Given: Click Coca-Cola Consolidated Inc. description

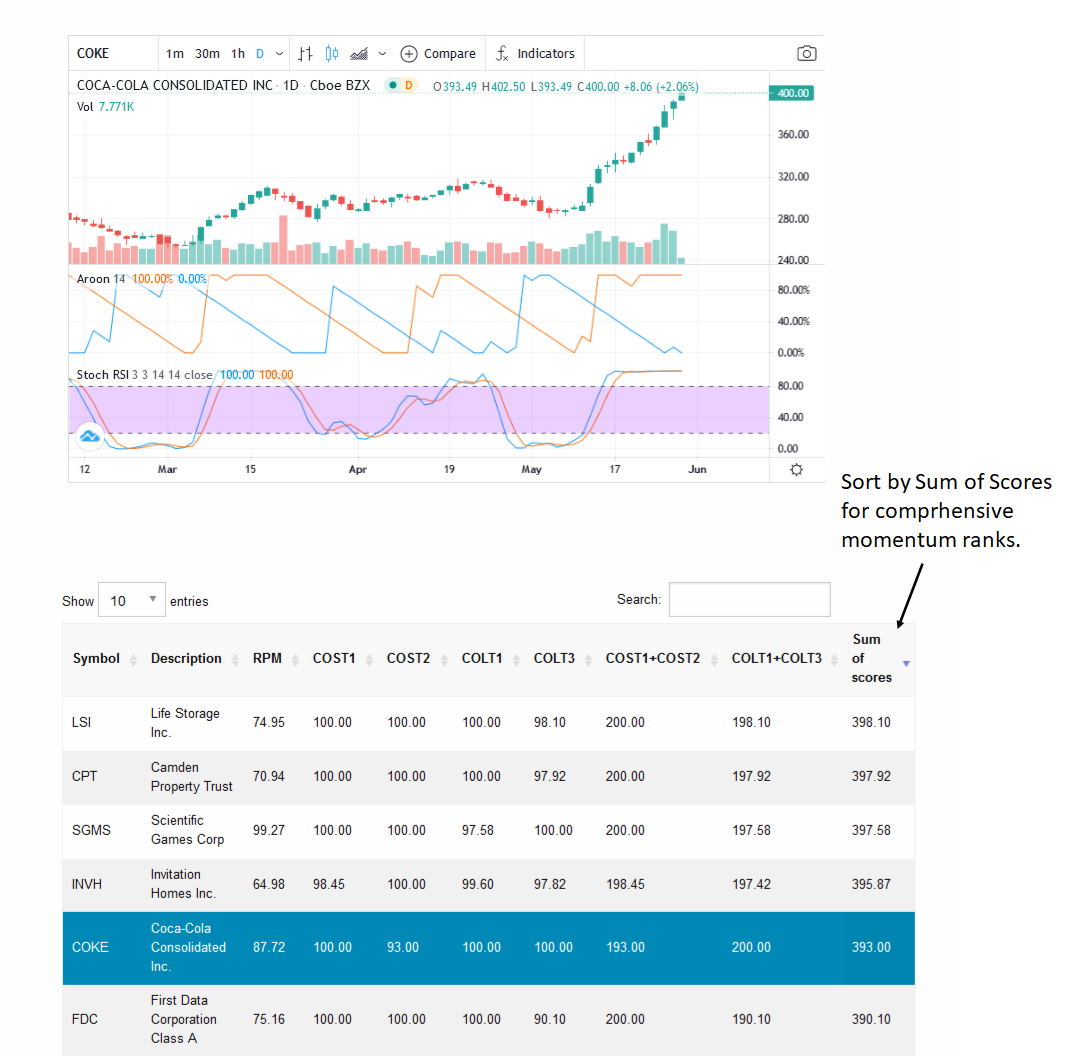Looking at the screenshot, I should coord(188,947).
